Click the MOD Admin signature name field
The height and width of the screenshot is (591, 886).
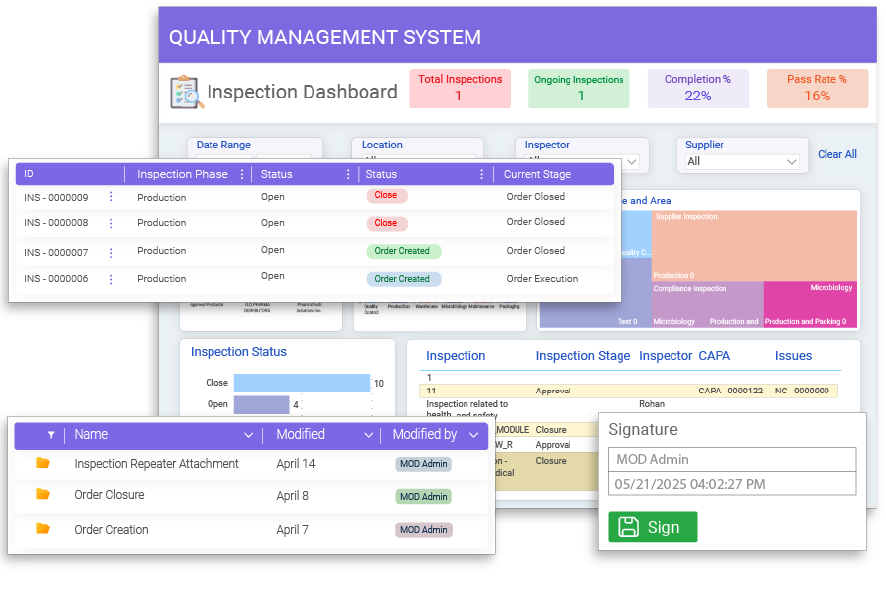[x=731, y=459]
